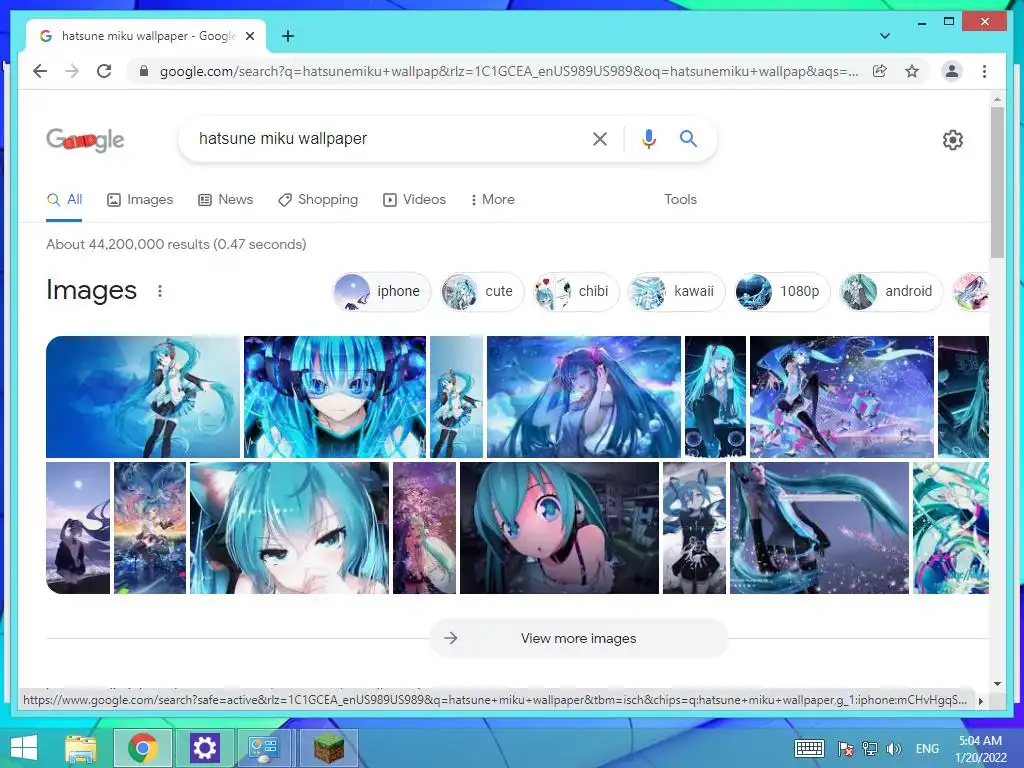This screenshot has width=1024, height=768.
Task: Switch to the Videos tab
Action: 415,199
